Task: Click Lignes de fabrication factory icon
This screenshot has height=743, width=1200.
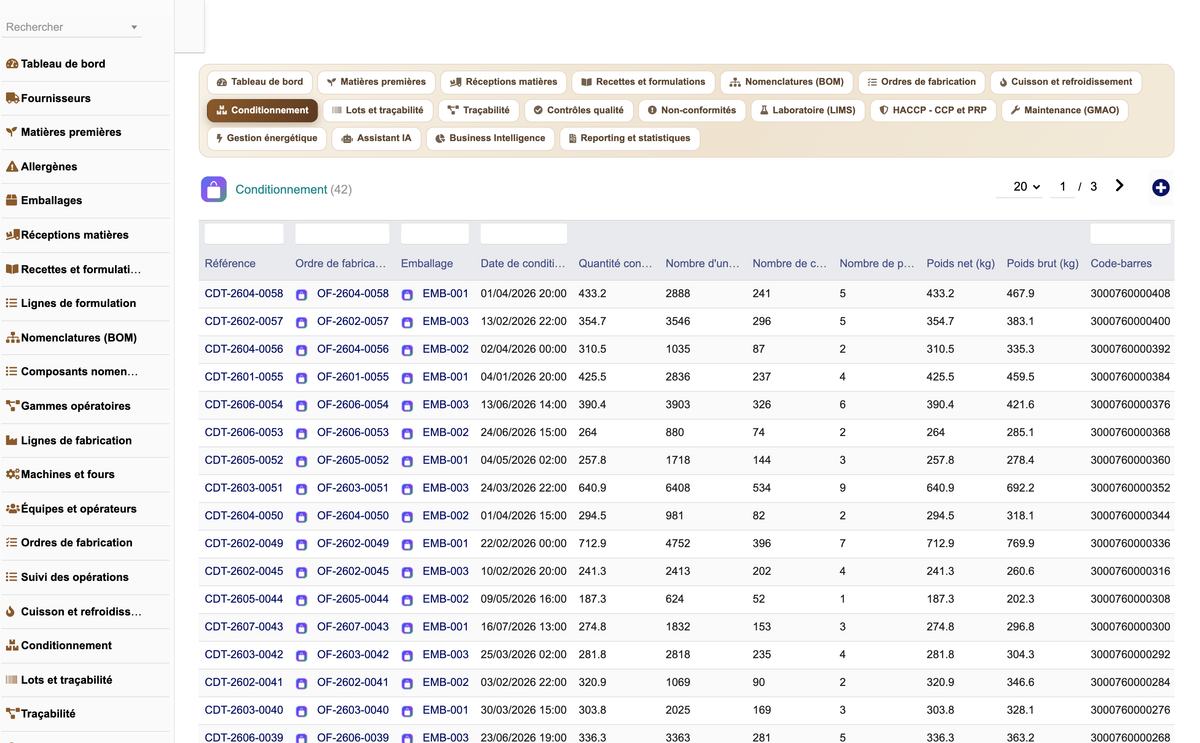Action: pos(12,440)
